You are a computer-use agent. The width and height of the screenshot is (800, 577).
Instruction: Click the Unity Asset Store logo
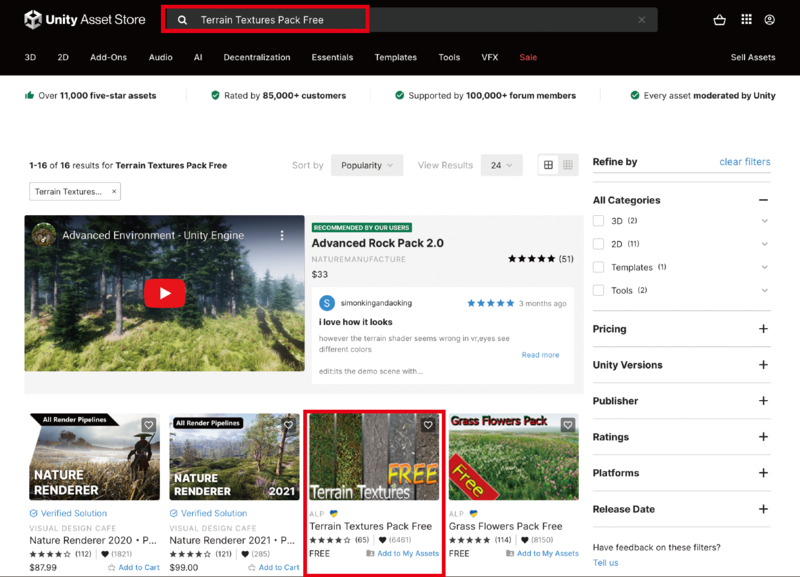click(85, 20)
